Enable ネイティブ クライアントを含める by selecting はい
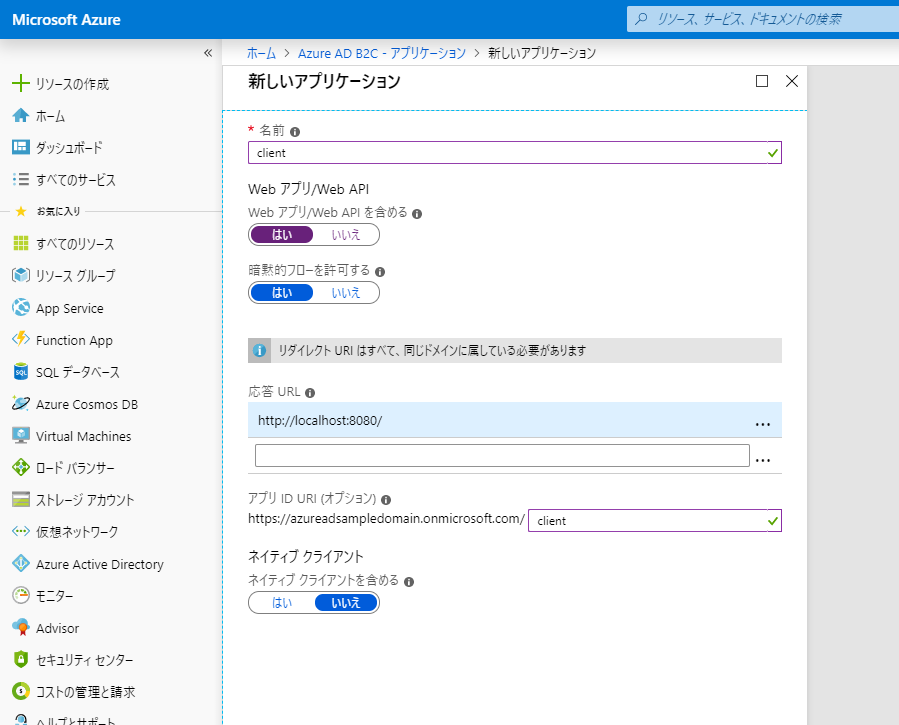Screen dimensions: 899x725 [x=281, y=602]
